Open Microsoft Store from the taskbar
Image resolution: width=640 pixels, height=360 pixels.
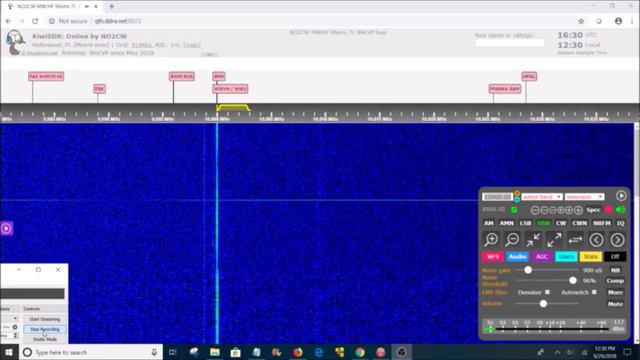[236, 352]
